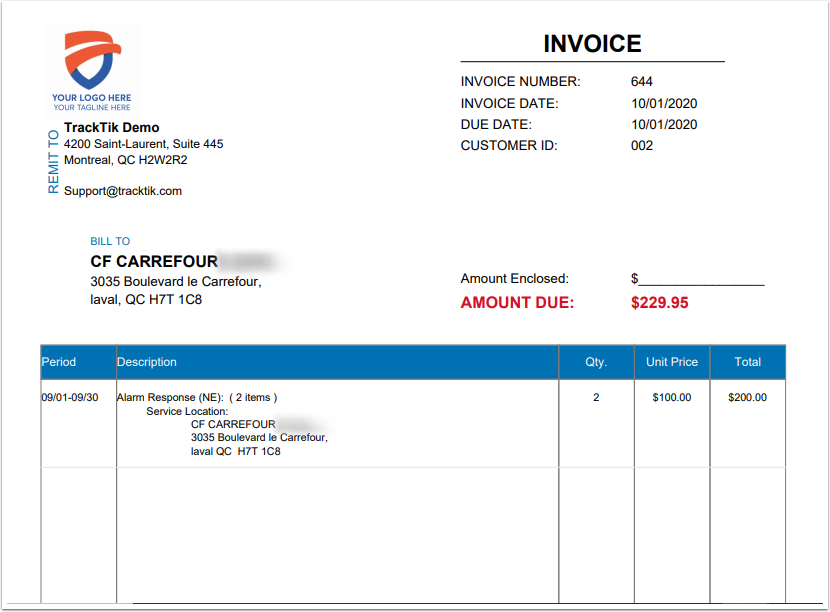Click the Total column header
This screenshot has width=830, height=612.
point(747,362)
